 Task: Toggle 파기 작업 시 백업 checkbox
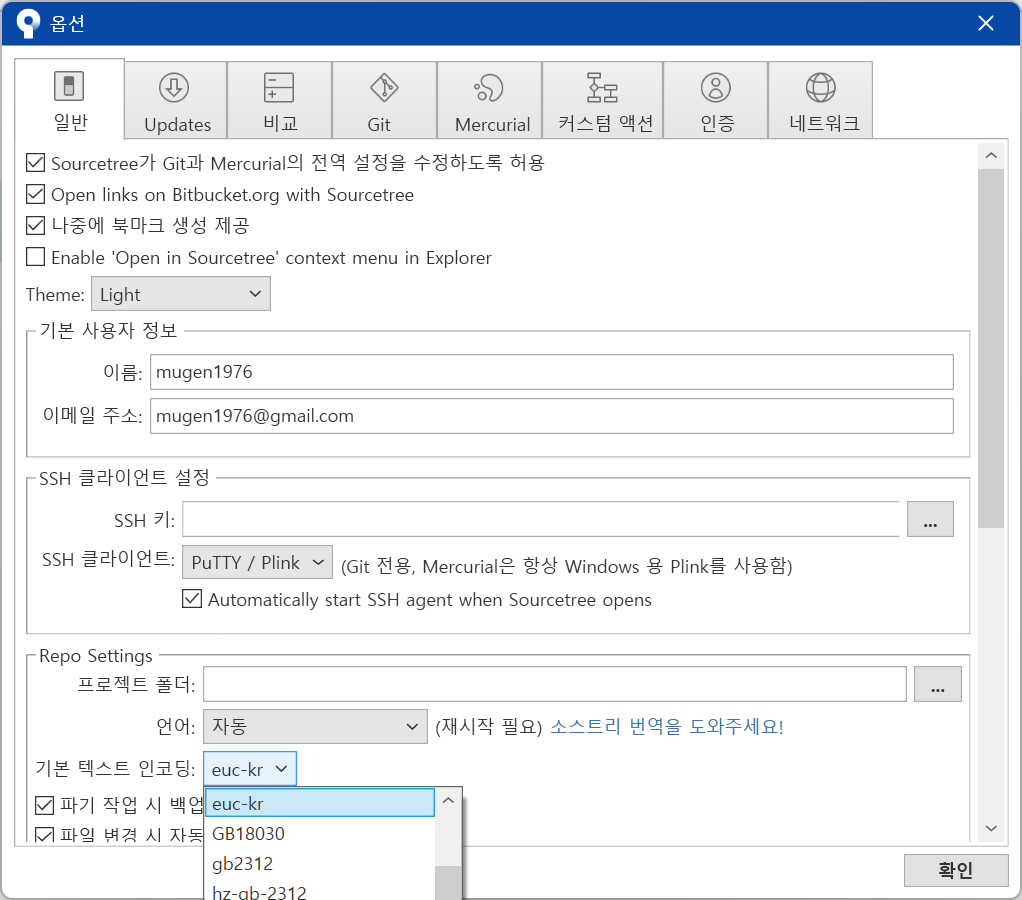point(44,806)
